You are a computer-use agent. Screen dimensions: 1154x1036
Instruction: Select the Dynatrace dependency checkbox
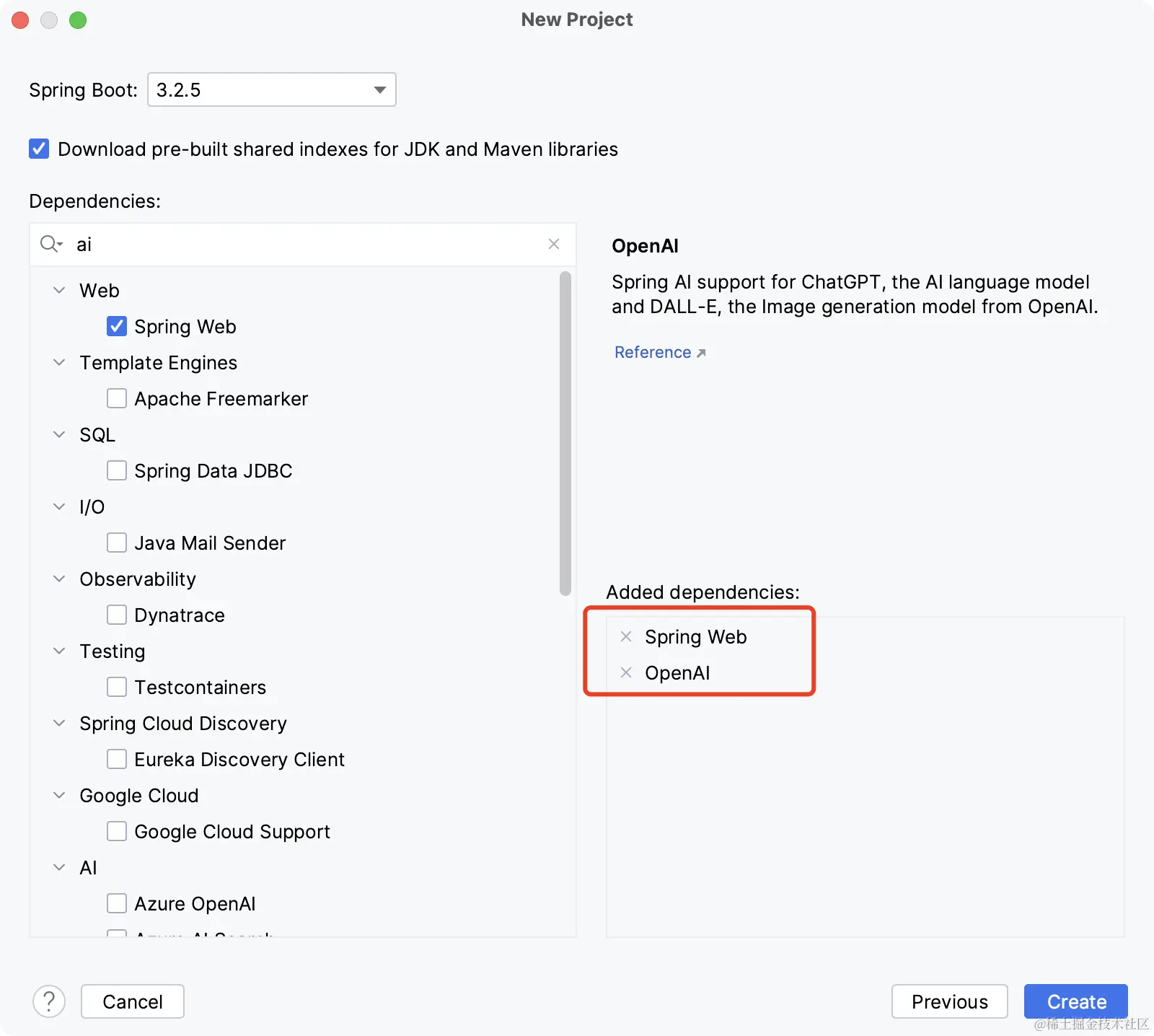[x=117, y=615]
